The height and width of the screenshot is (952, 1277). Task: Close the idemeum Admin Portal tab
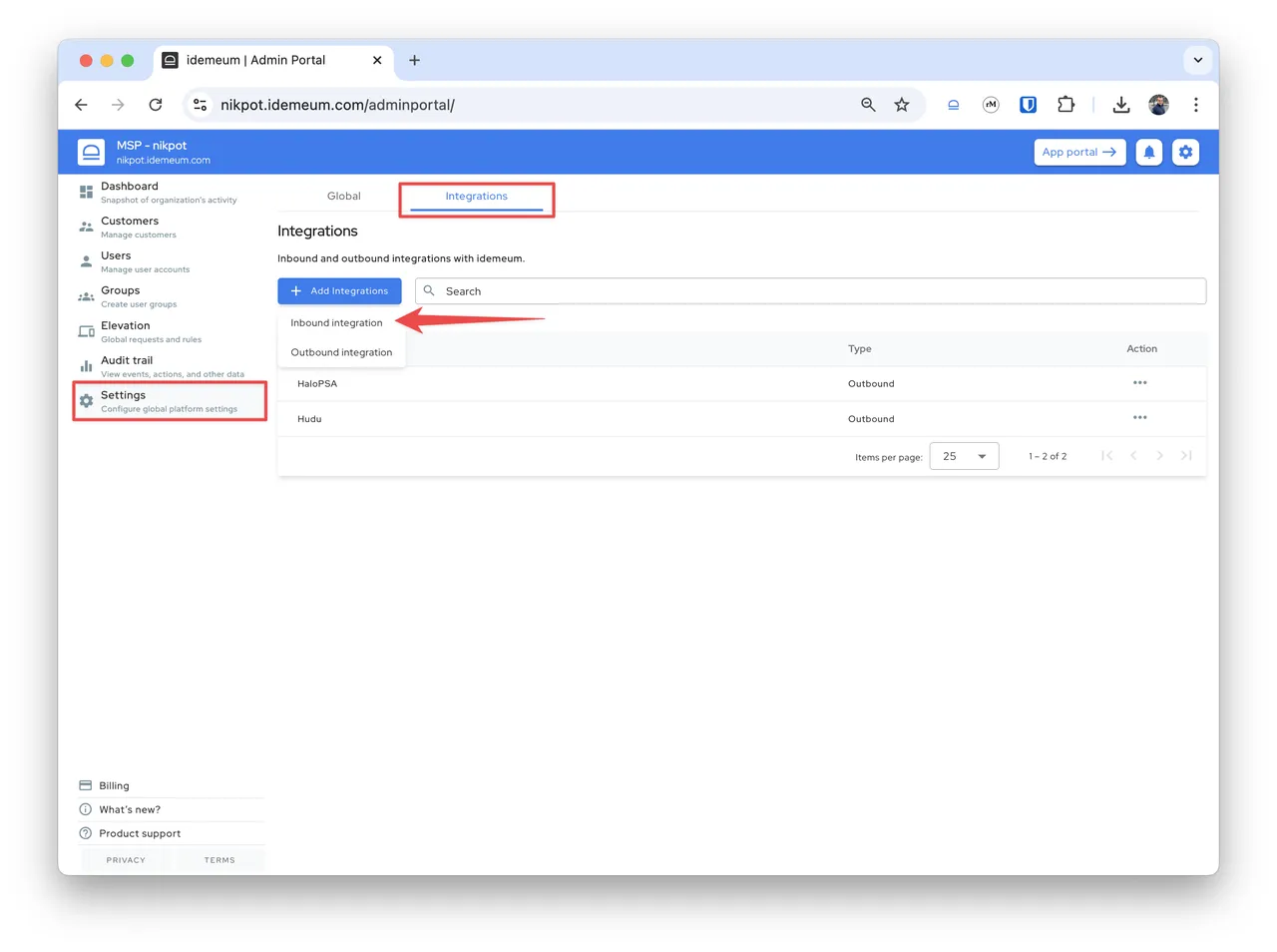pos(377,60)
